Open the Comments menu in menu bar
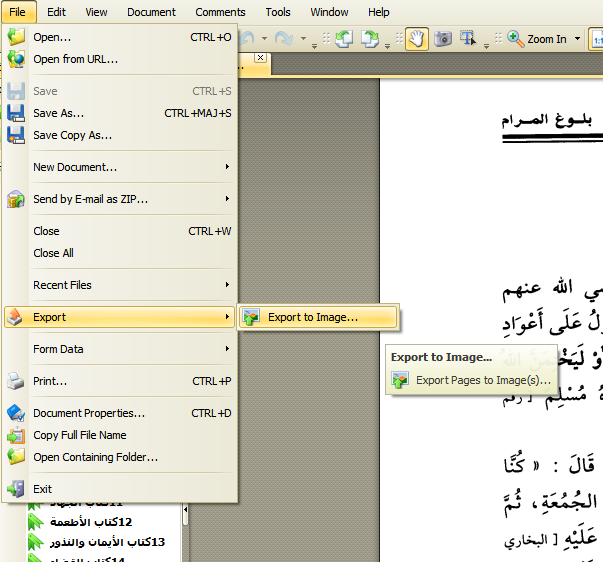Image resolution: width=603 pixels, height=562 pixels. [220, 12]
